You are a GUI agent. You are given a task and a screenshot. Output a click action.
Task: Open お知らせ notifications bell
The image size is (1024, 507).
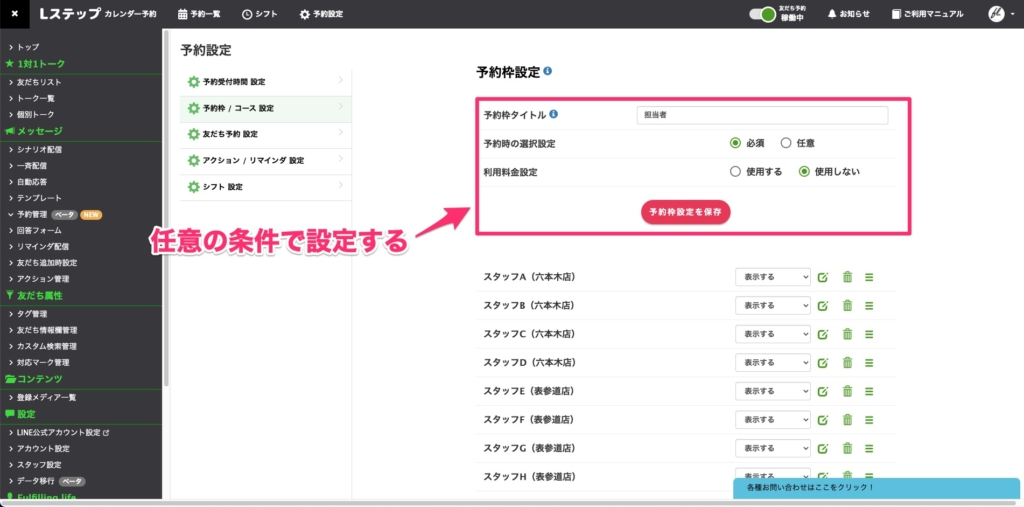[848, 14]
